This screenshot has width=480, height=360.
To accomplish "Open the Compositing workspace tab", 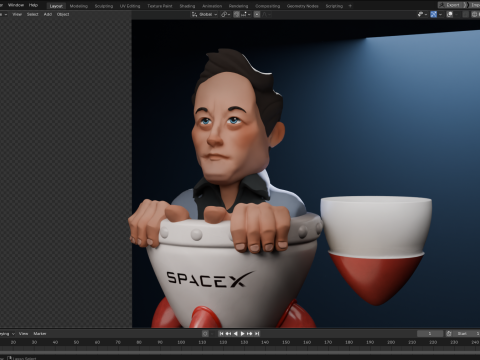I will [x=268, y=6].
